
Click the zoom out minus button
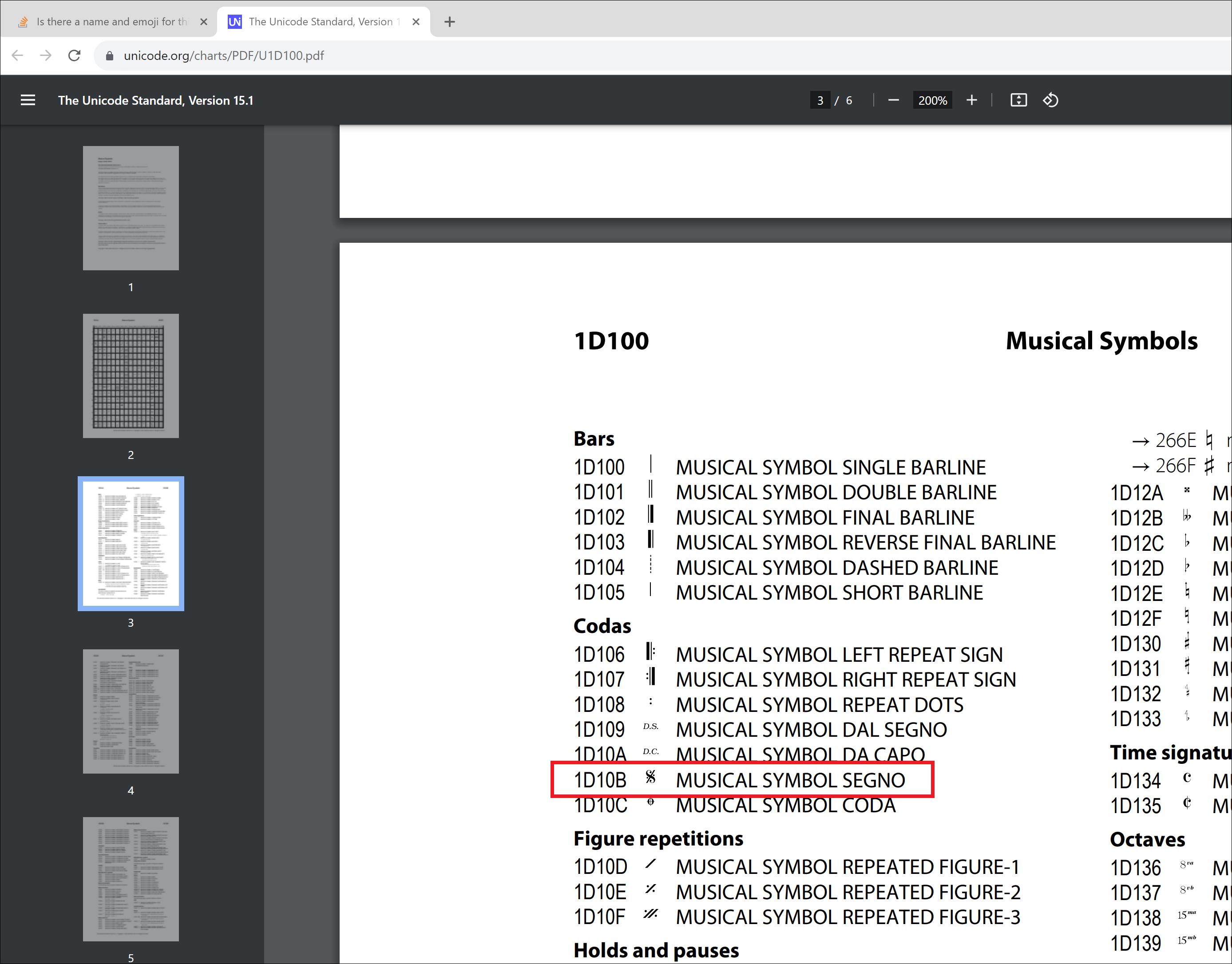coord(893,100)
